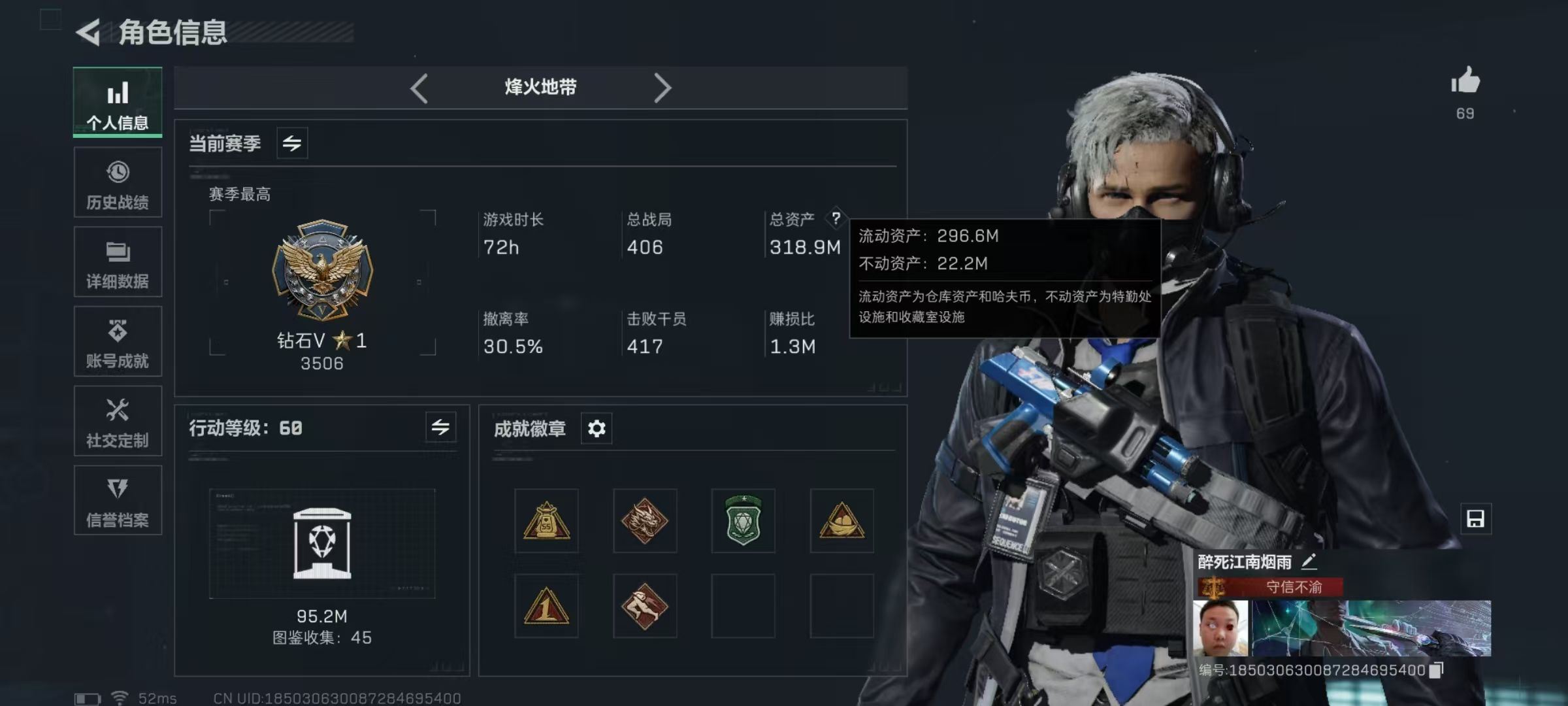Open the 详细数据 tab
Viewport: 1568px width, 706px height.
click(x=118, y=261)
